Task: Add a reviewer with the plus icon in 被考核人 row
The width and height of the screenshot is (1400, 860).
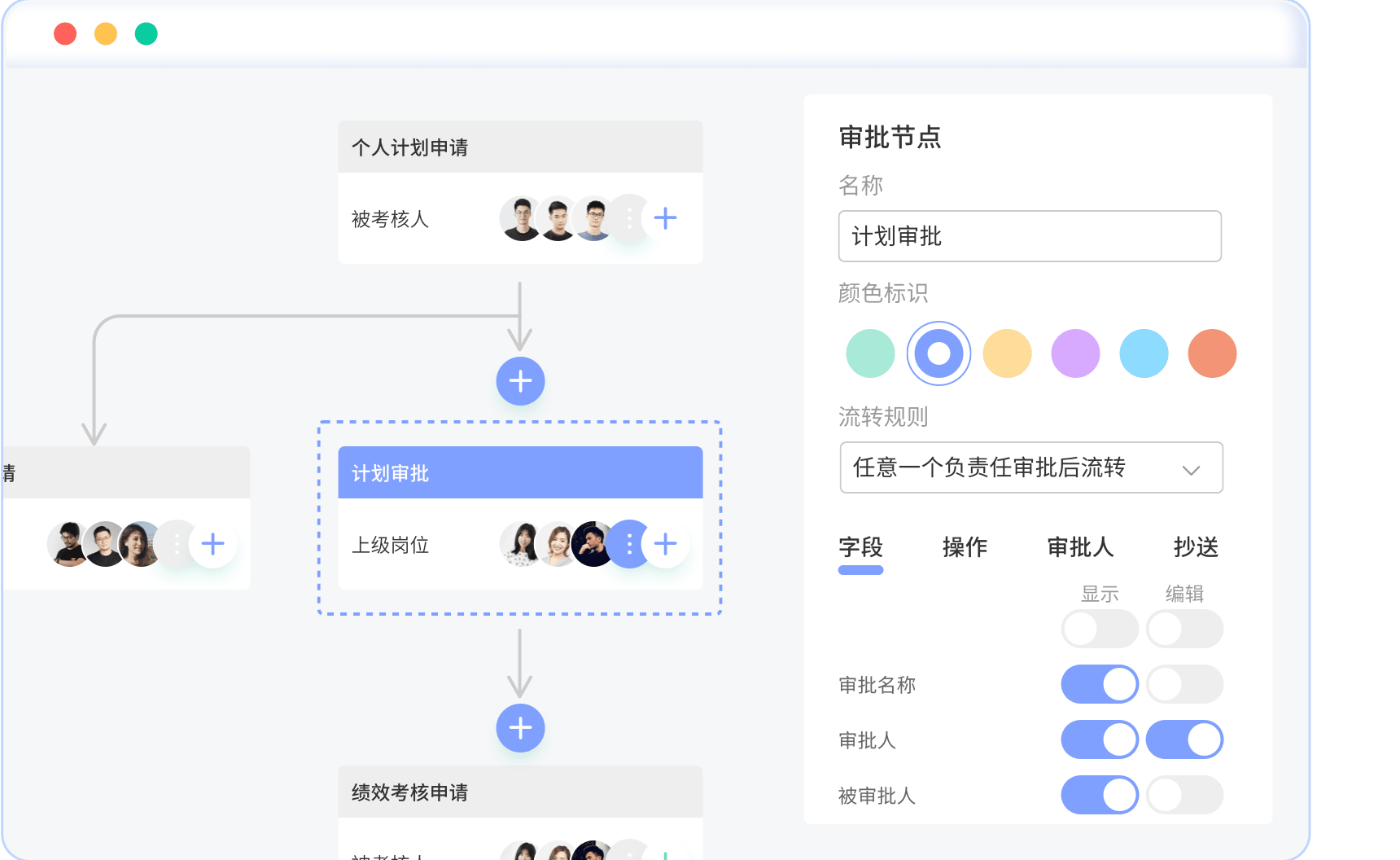Action: [666, 218]
